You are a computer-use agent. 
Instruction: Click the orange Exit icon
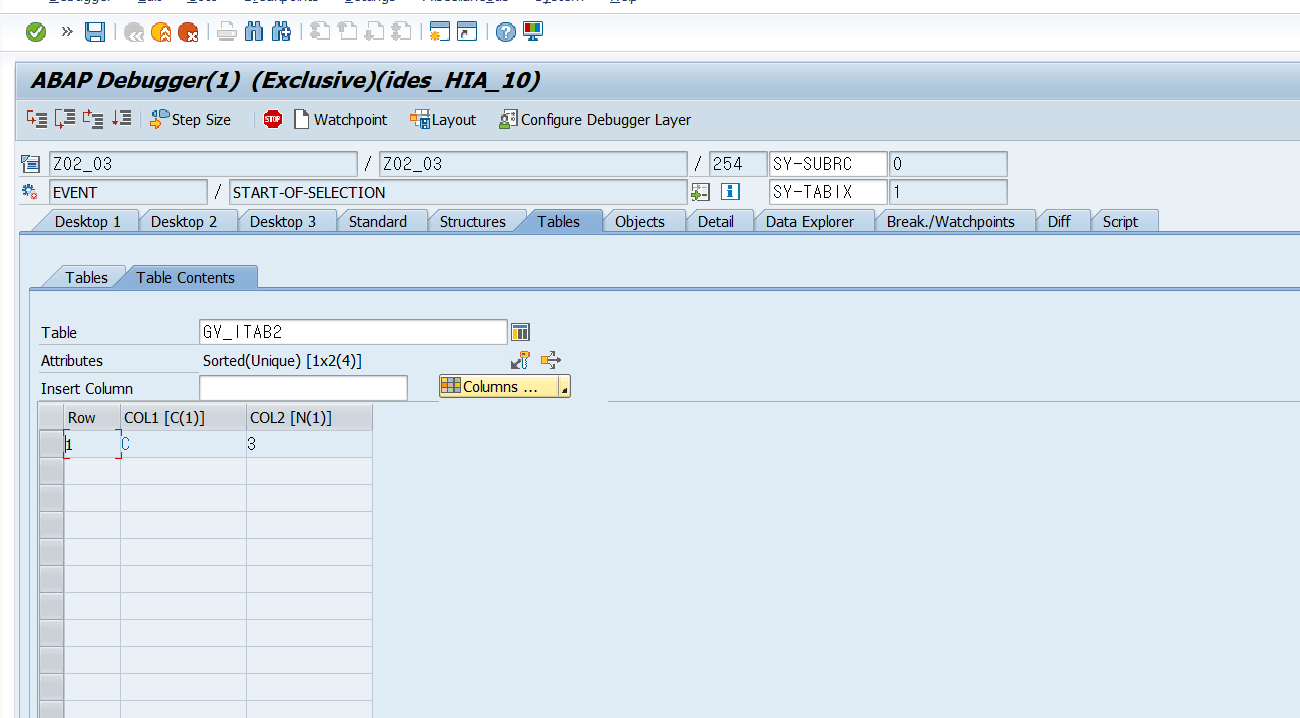161,33
